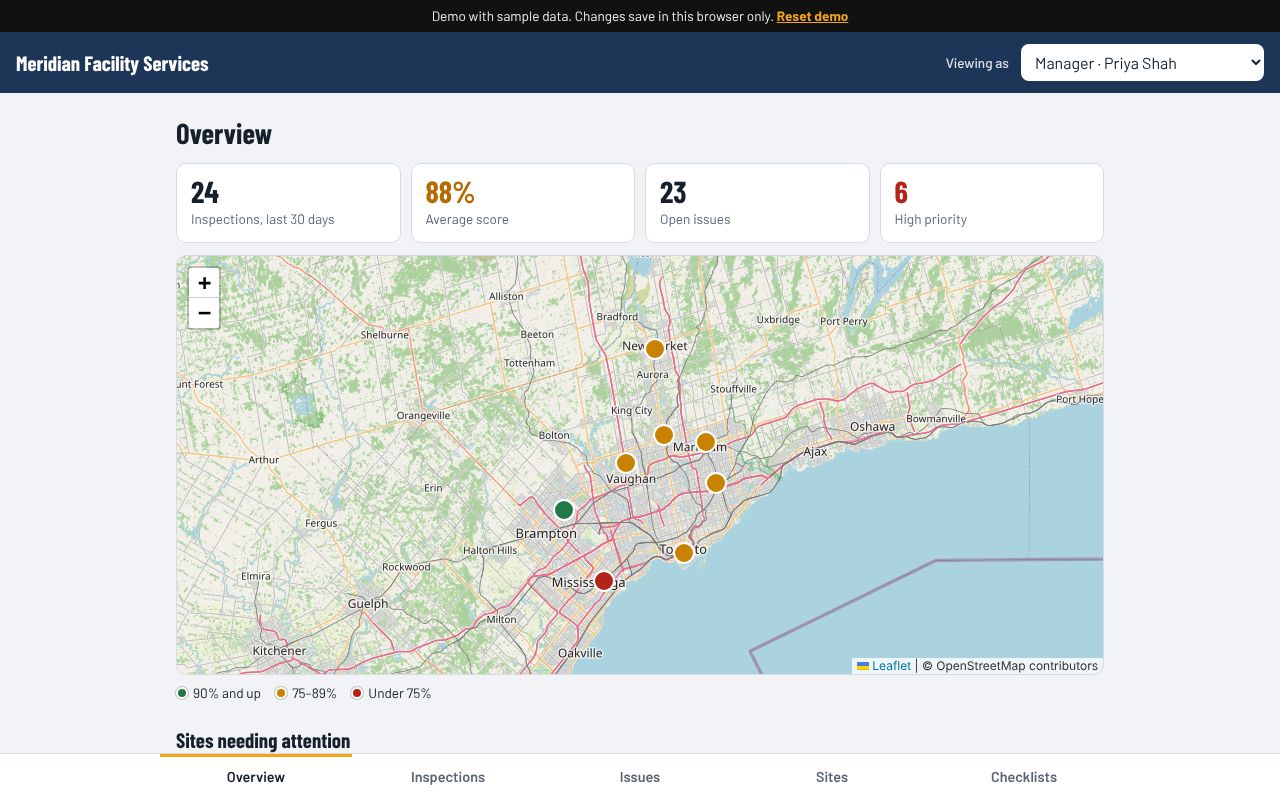Click the amber 75–89% legend dot

click(281, 693)
